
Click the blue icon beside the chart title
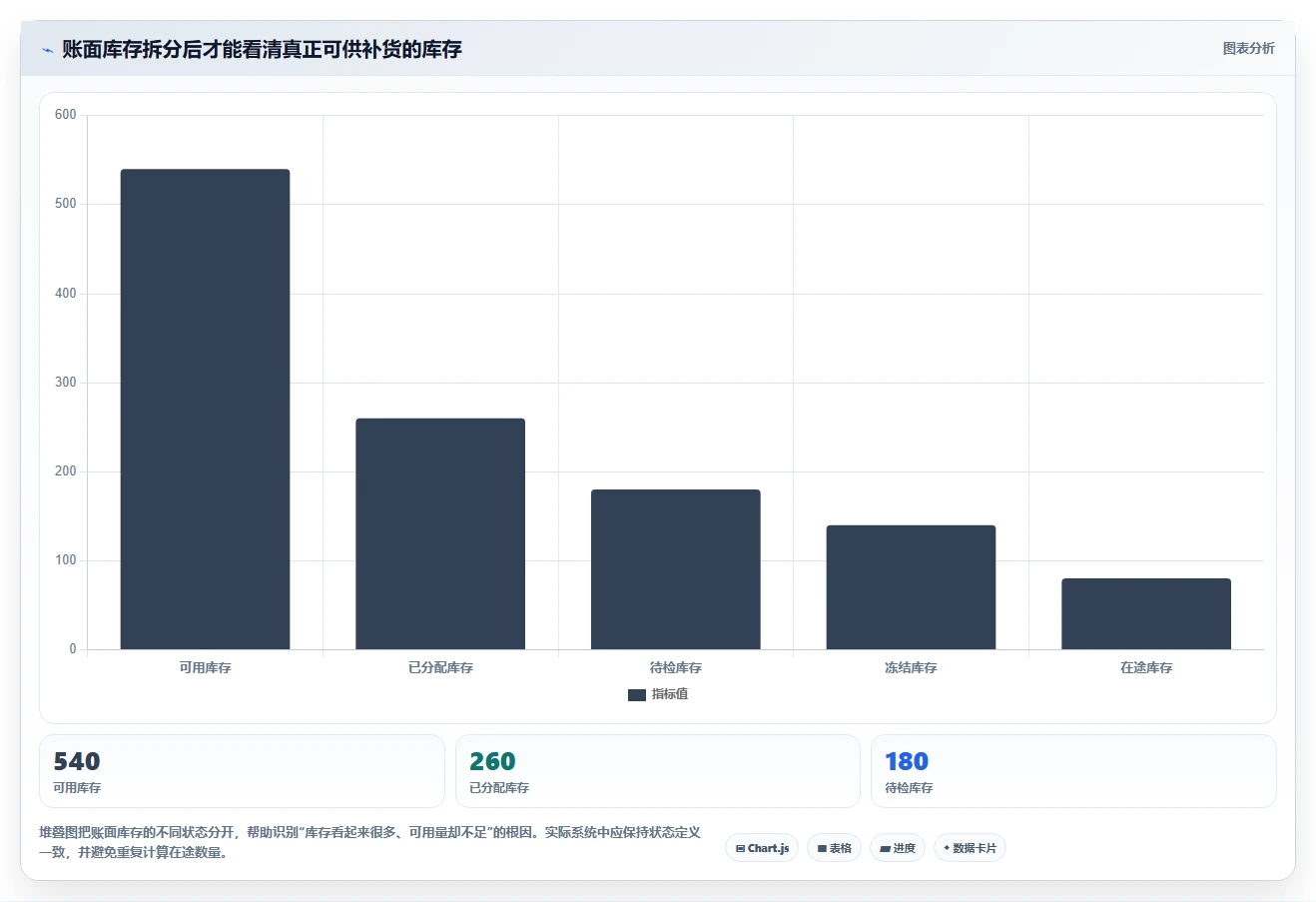pos(47,50)
